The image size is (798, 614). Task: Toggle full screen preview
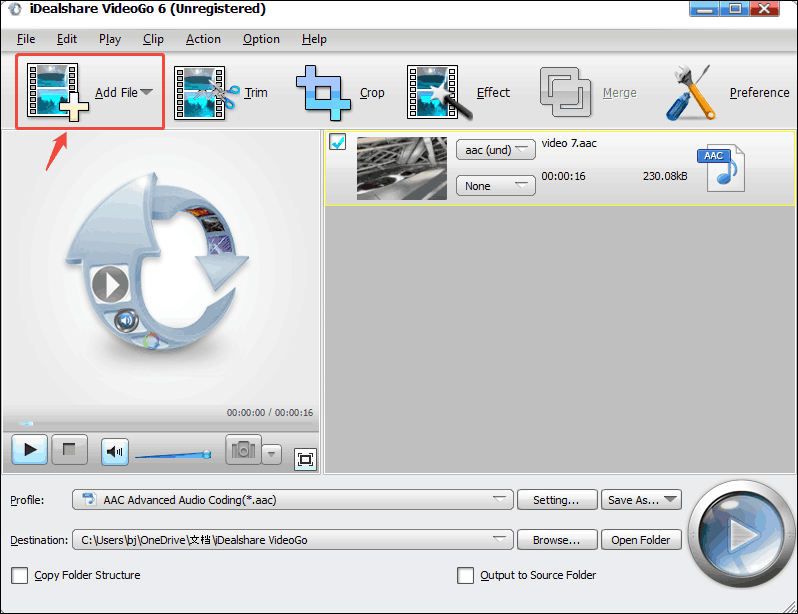click(x=305, y=459)
